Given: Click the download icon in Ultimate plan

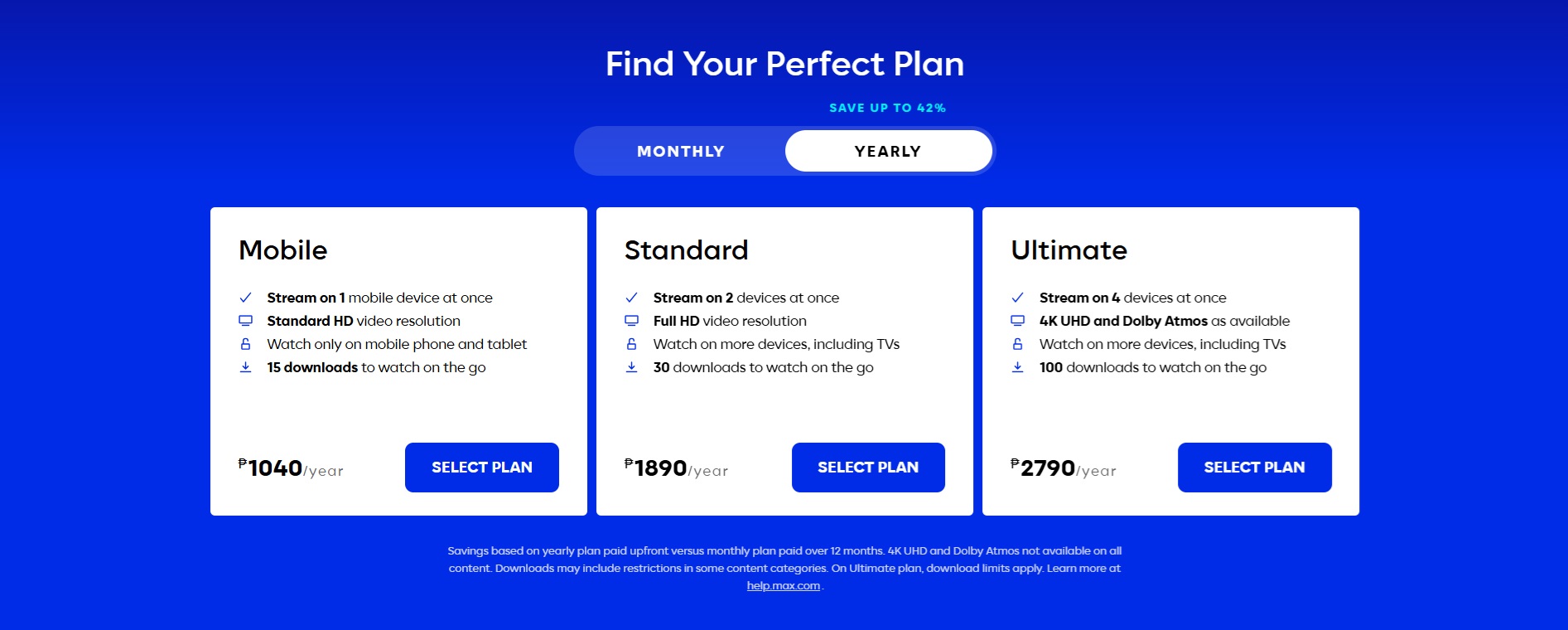Looking at the screenshot, I should tap(1017, 367).
